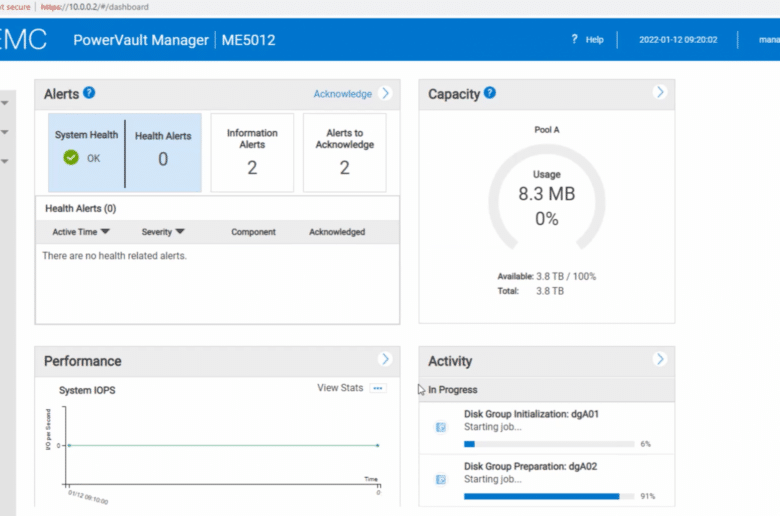Viewport: 780px width, 516px height.
Task: Click the Help link in header
Action: coord(594,40)
